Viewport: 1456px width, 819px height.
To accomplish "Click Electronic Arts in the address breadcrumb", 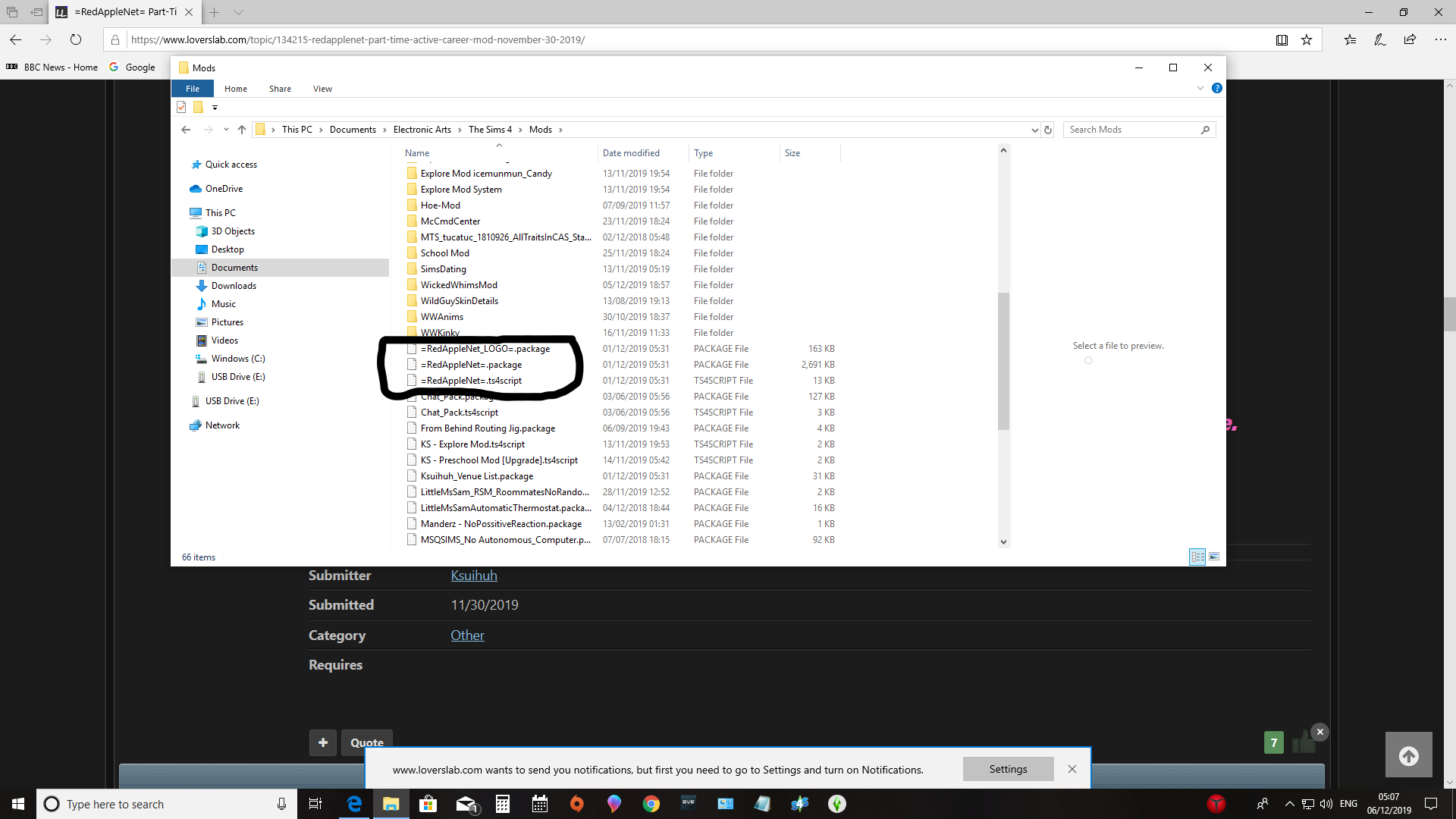I will coord(422,130).
